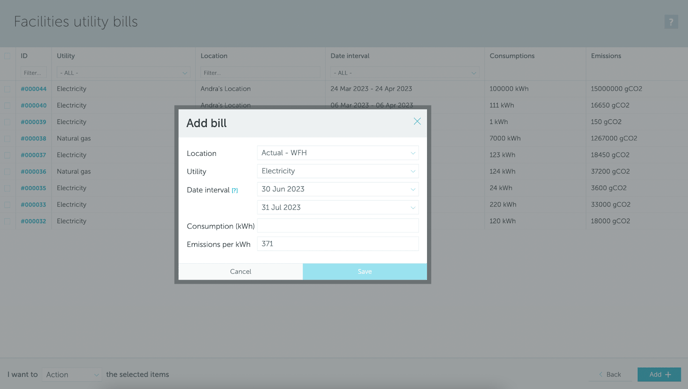Click the Facilities utility bills page title
The width and height of the screenshot is (688, 389).
[x=75, y=21]
